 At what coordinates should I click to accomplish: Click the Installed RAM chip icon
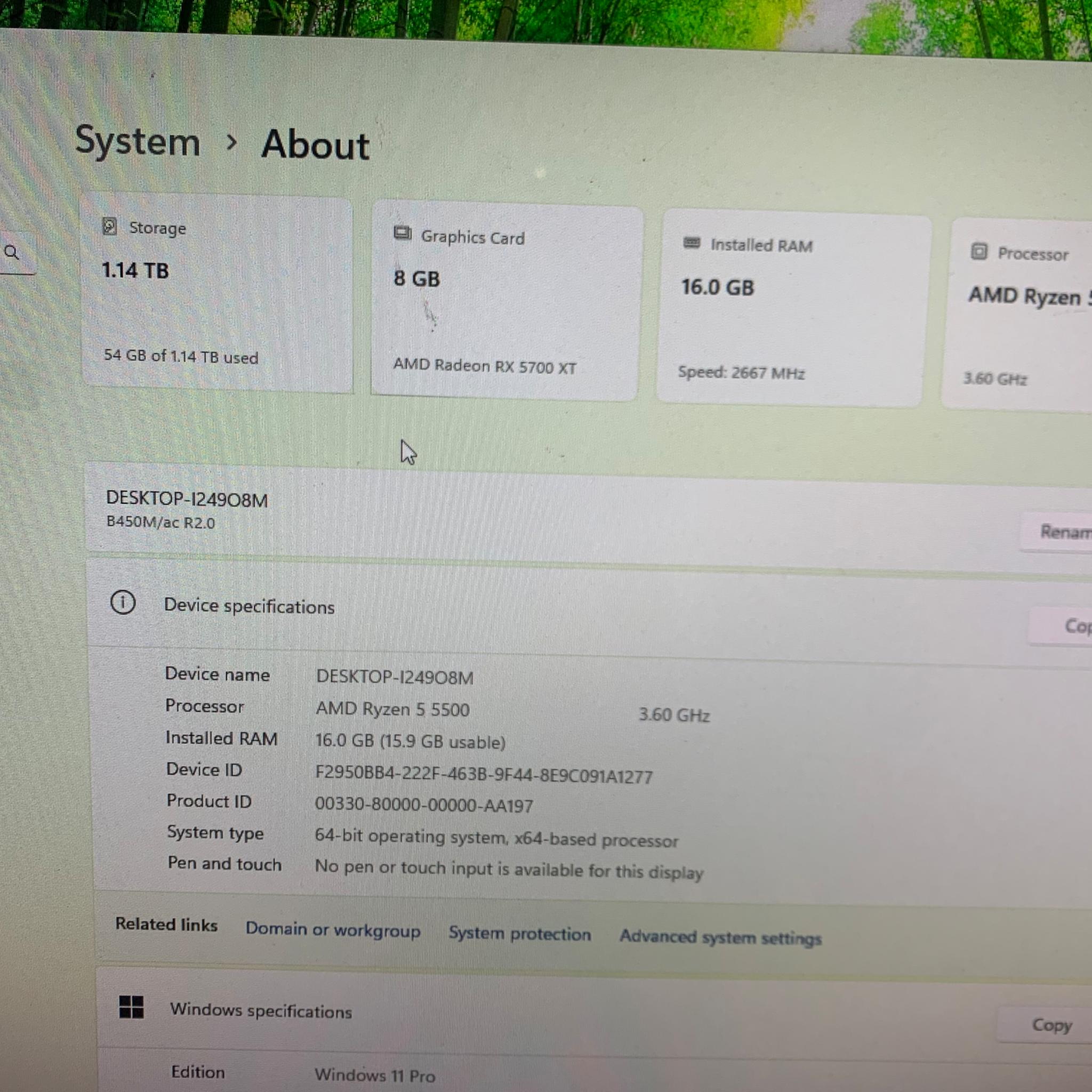(x=692, y=243)
